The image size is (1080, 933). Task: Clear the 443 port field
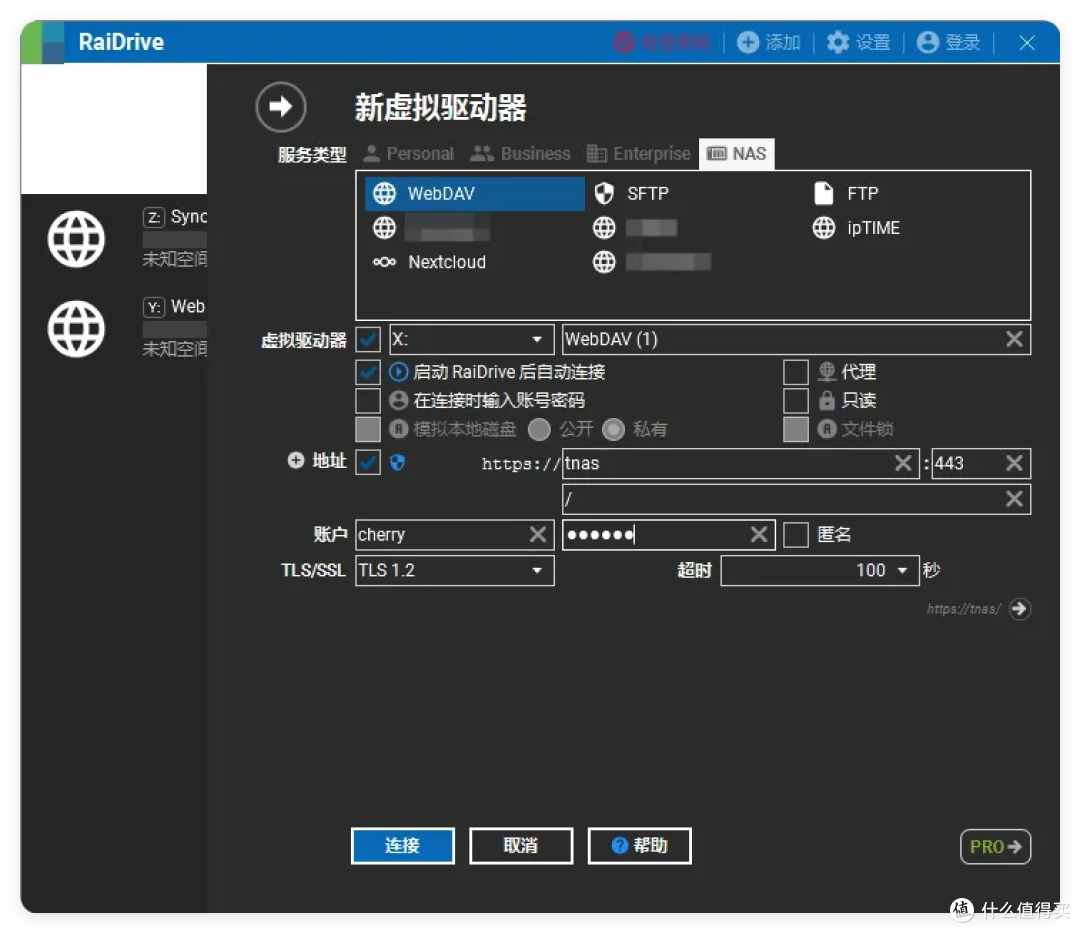1014,463
